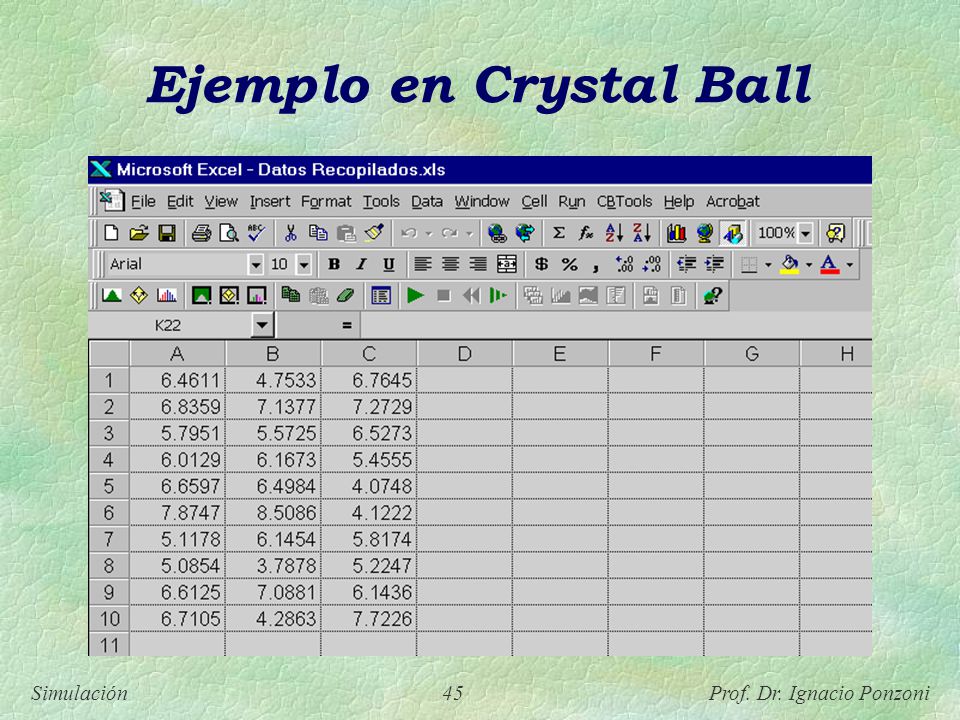Screen dimensions: 960x720
Task: Click the New workbook icon
Action: (x=111, y=233)
